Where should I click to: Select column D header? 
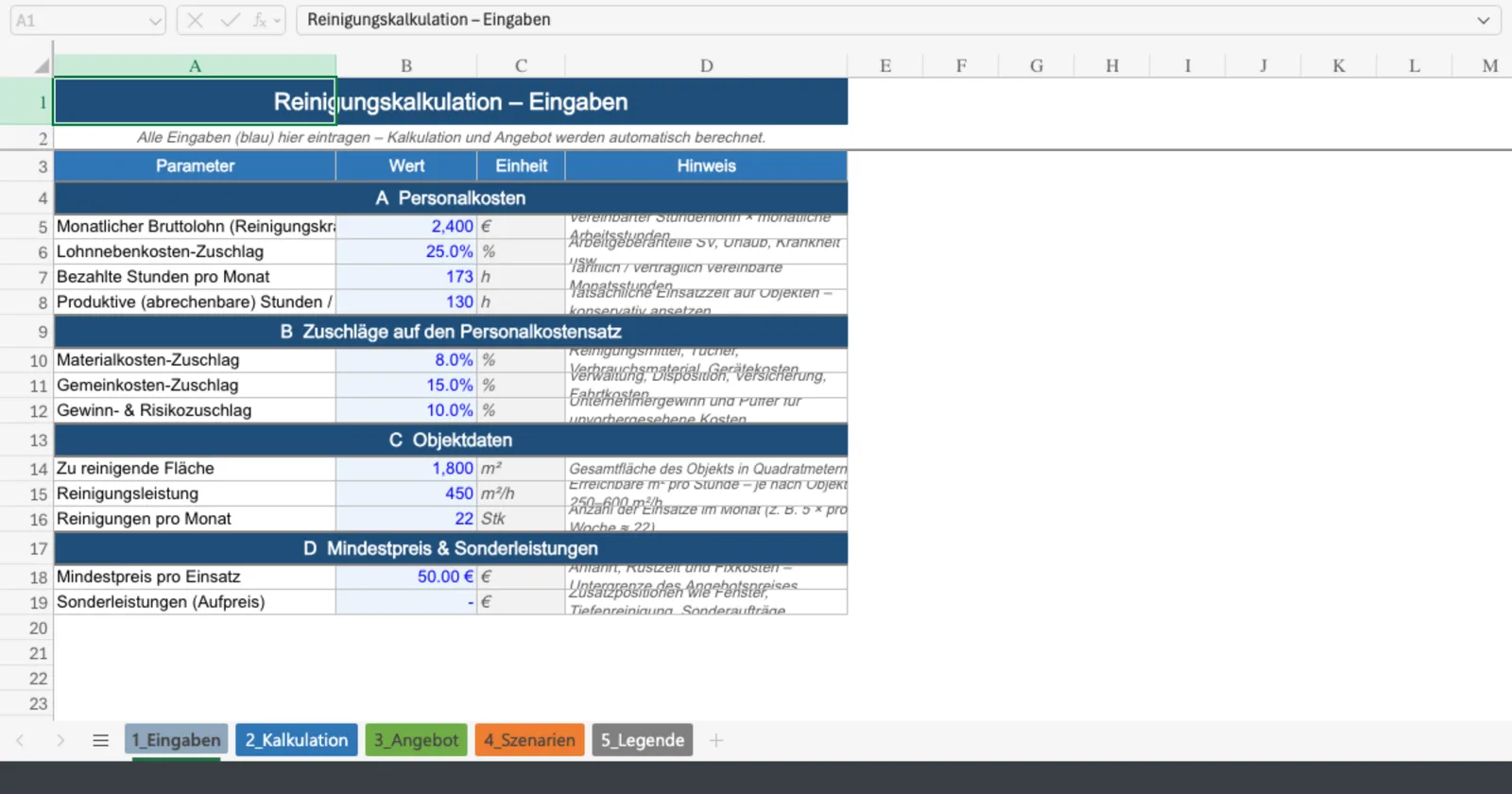tap(706, 66)
